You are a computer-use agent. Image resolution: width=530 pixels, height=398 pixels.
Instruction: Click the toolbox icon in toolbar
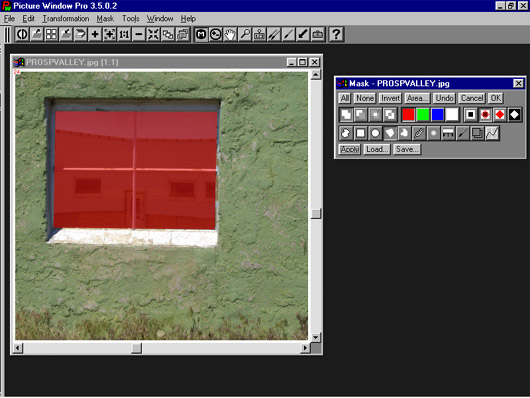(317, 34)
